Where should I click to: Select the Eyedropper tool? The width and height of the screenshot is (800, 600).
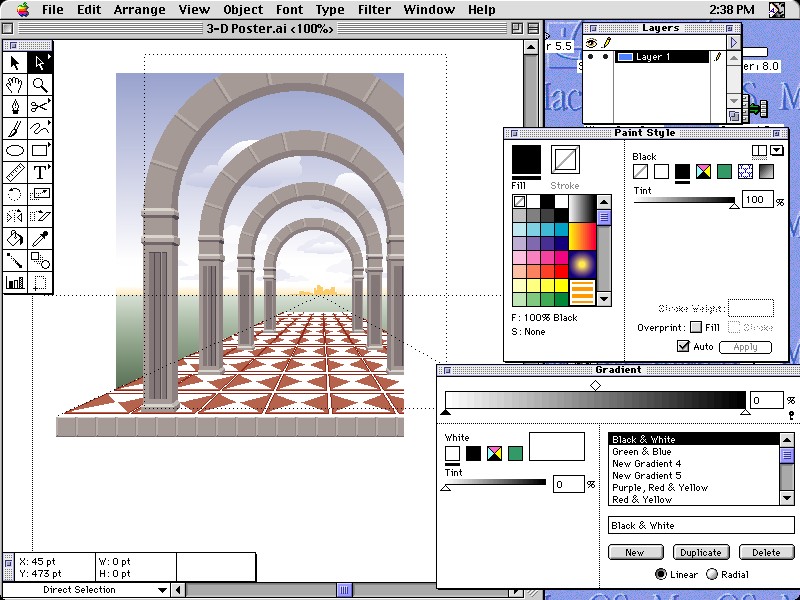[x=40, y=238]
